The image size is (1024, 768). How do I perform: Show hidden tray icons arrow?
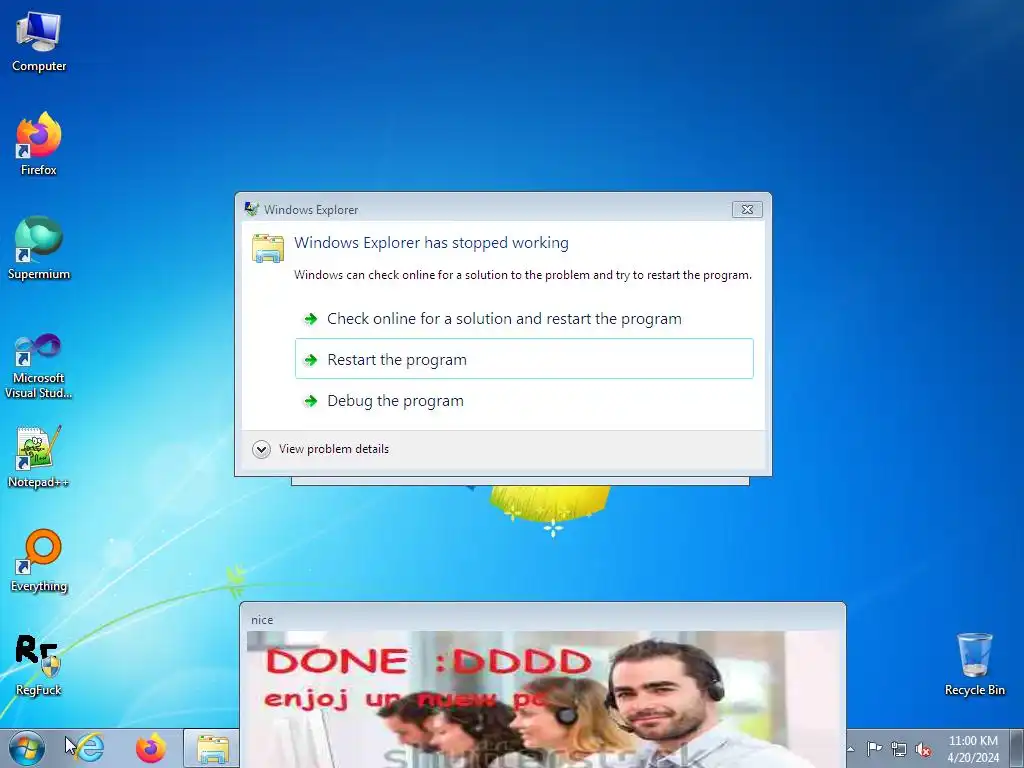tap(850, 748)
